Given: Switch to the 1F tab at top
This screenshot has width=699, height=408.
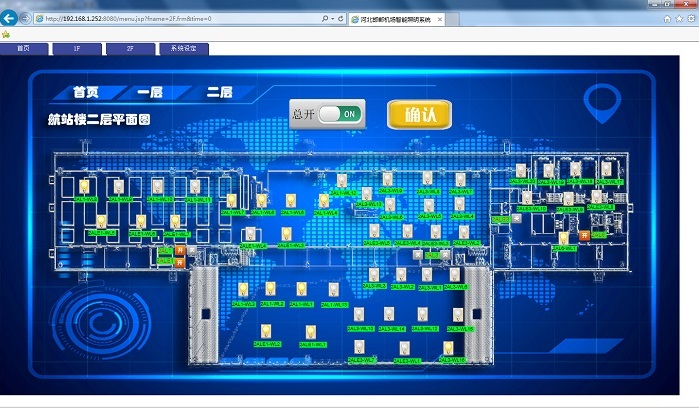Looking at the screenshot, I should 78,48.
